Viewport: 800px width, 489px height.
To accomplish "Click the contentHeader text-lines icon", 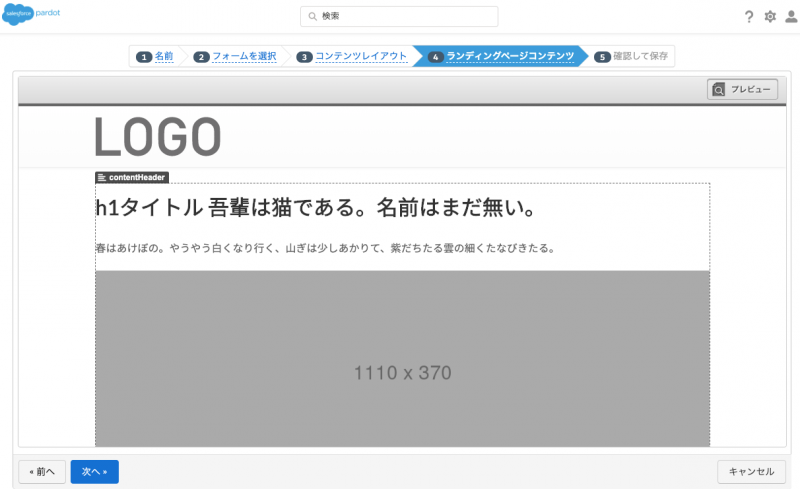I will pyautogui.click(x=102, y=177).
